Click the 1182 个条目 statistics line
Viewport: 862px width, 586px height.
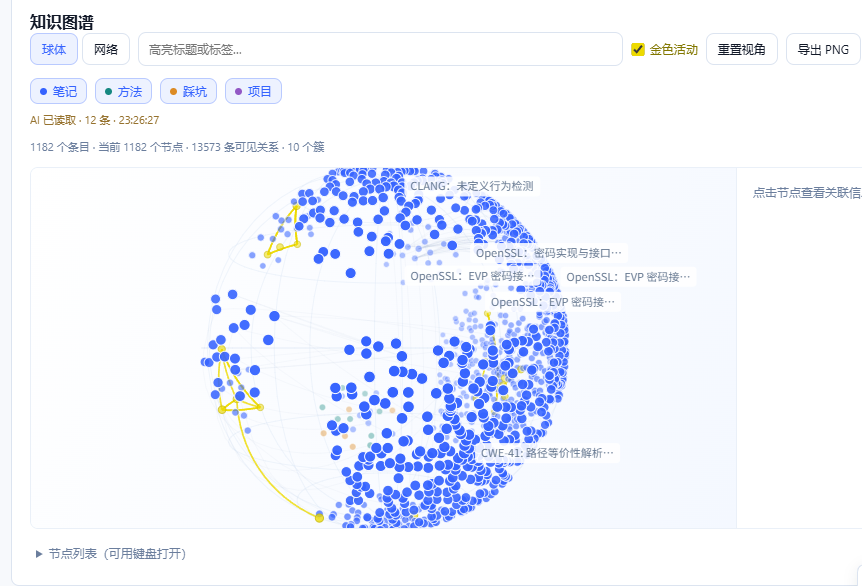coord(177,147)
